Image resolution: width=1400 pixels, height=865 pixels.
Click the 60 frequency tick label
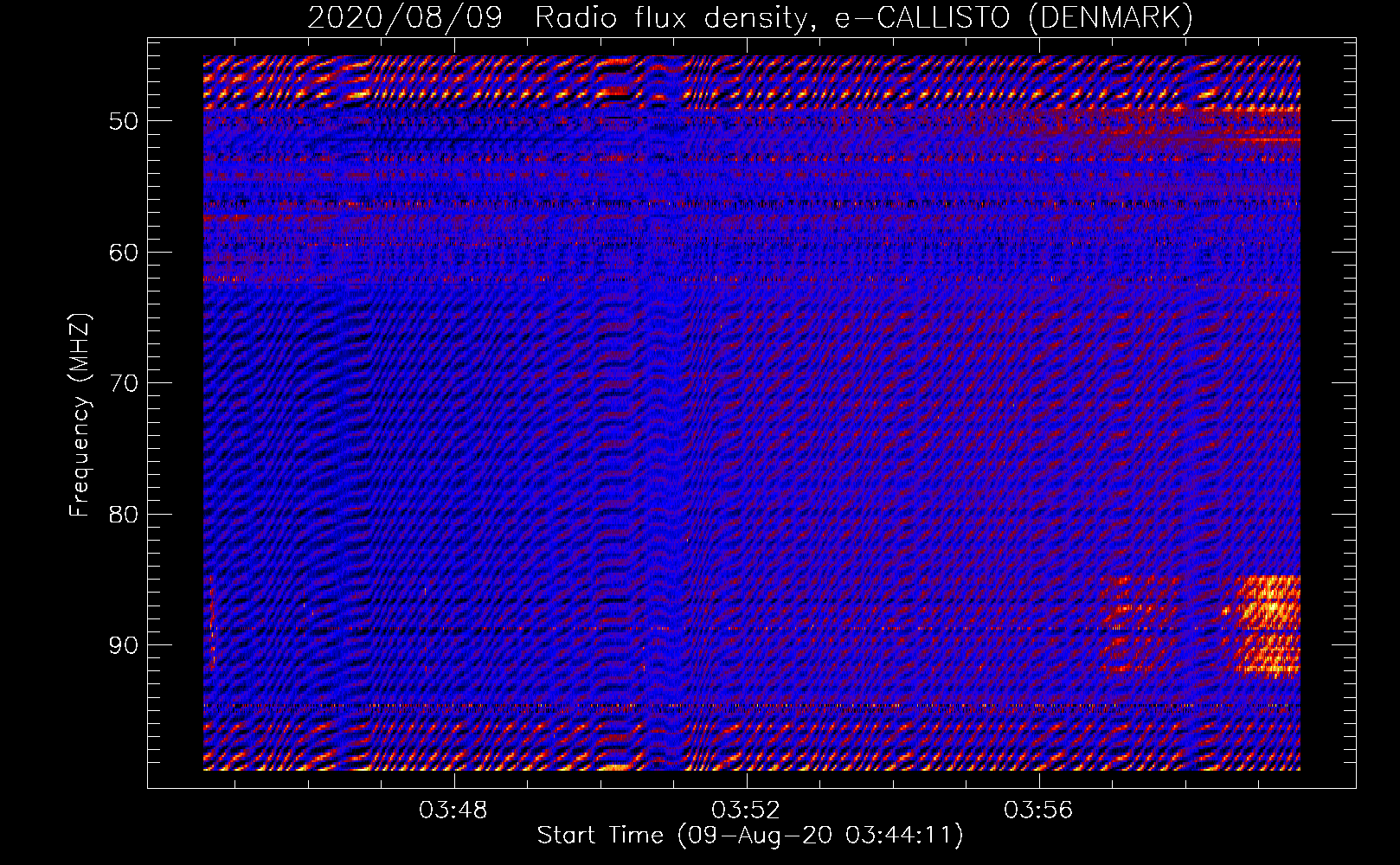124,253
